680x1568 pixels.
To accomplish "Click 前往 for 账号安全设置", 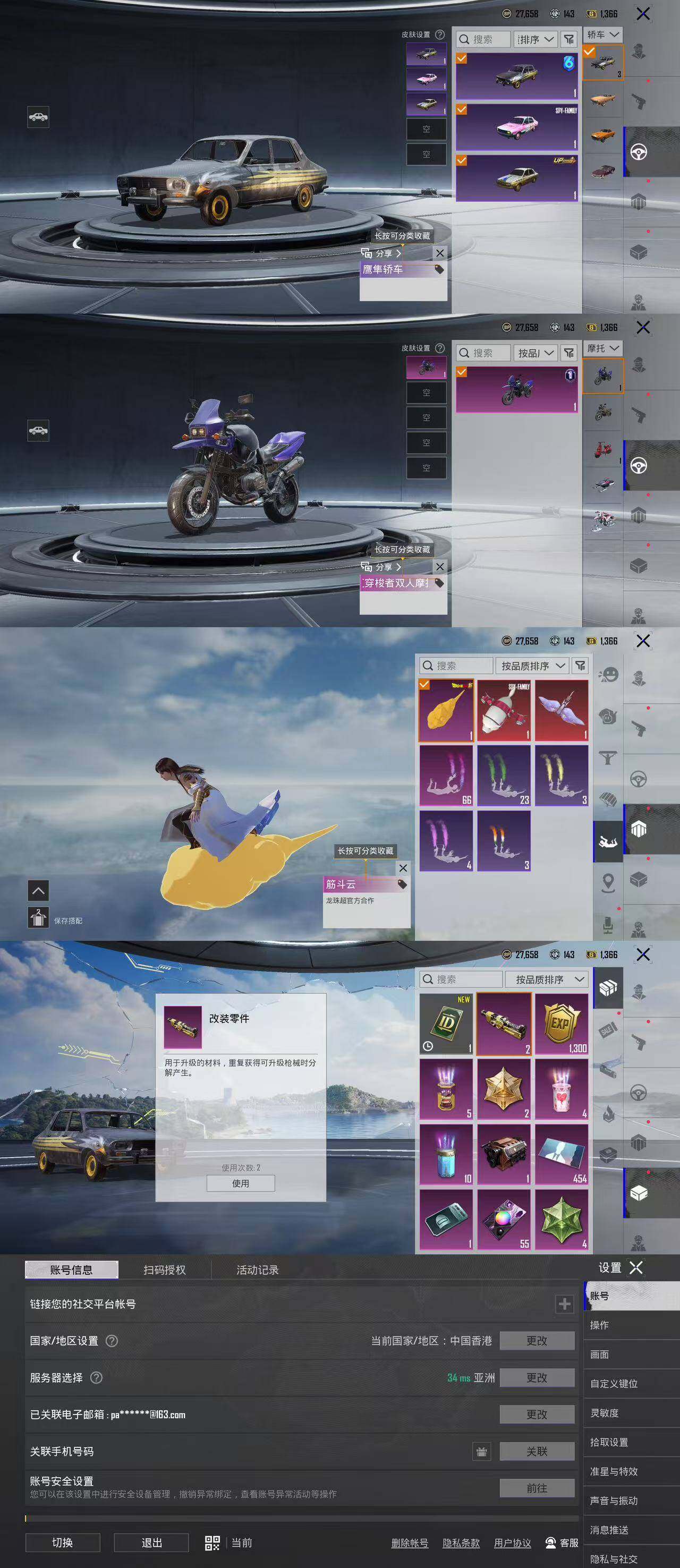I will tap(537, 1488).
